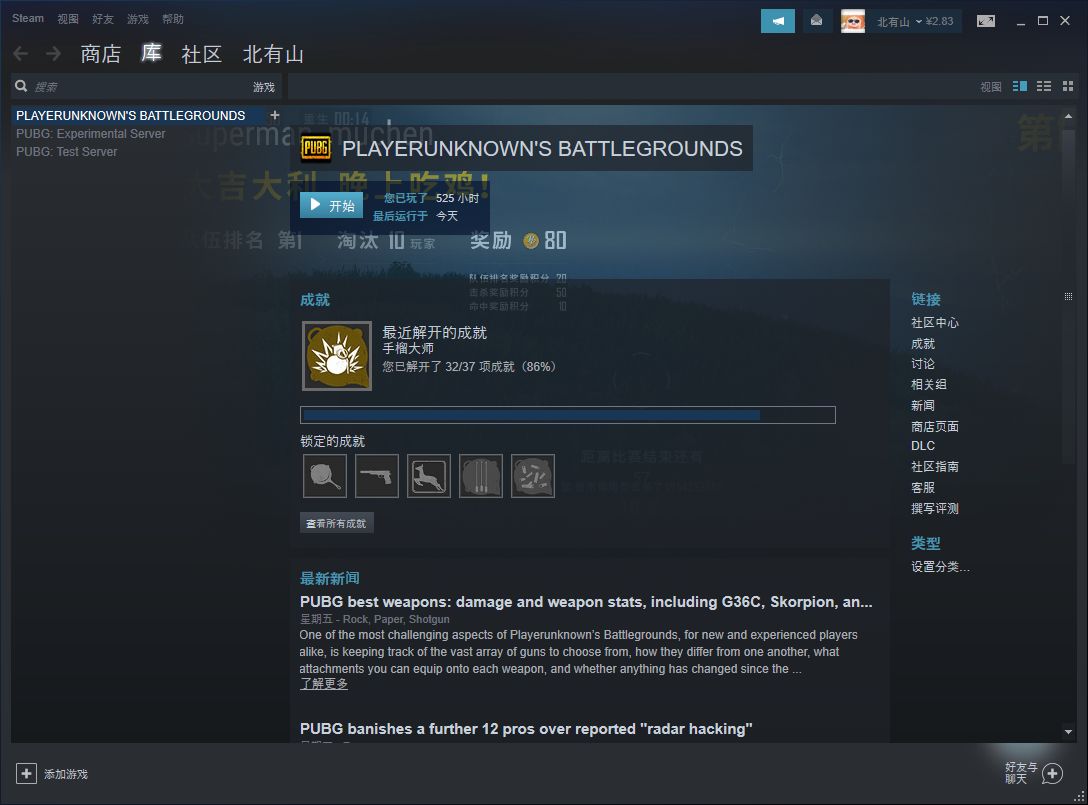Go to the 库 tab
This screenshot has height=805, width=1088.
click(x=151, y=53)
